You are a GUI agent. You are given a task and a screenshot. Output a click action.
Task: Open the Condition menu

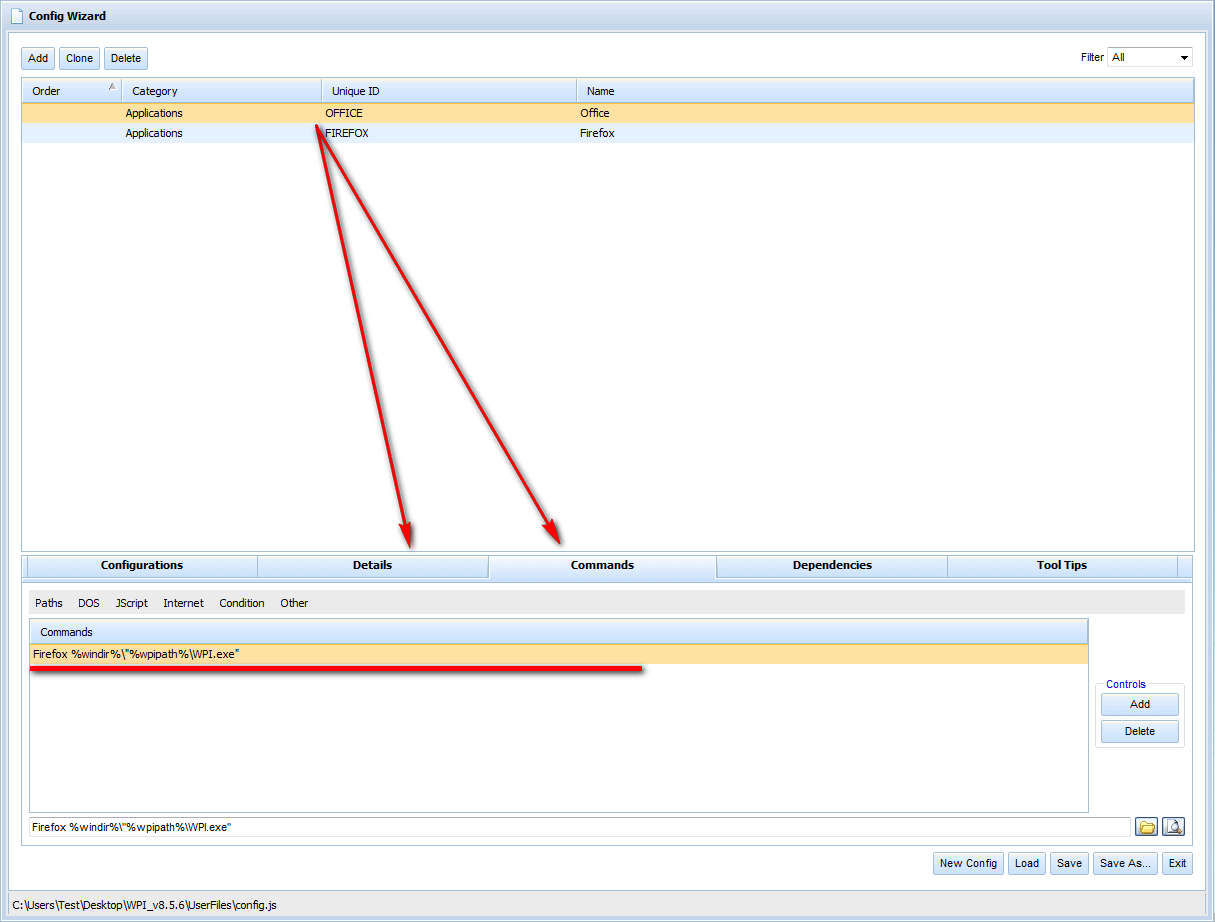(242, 603)
